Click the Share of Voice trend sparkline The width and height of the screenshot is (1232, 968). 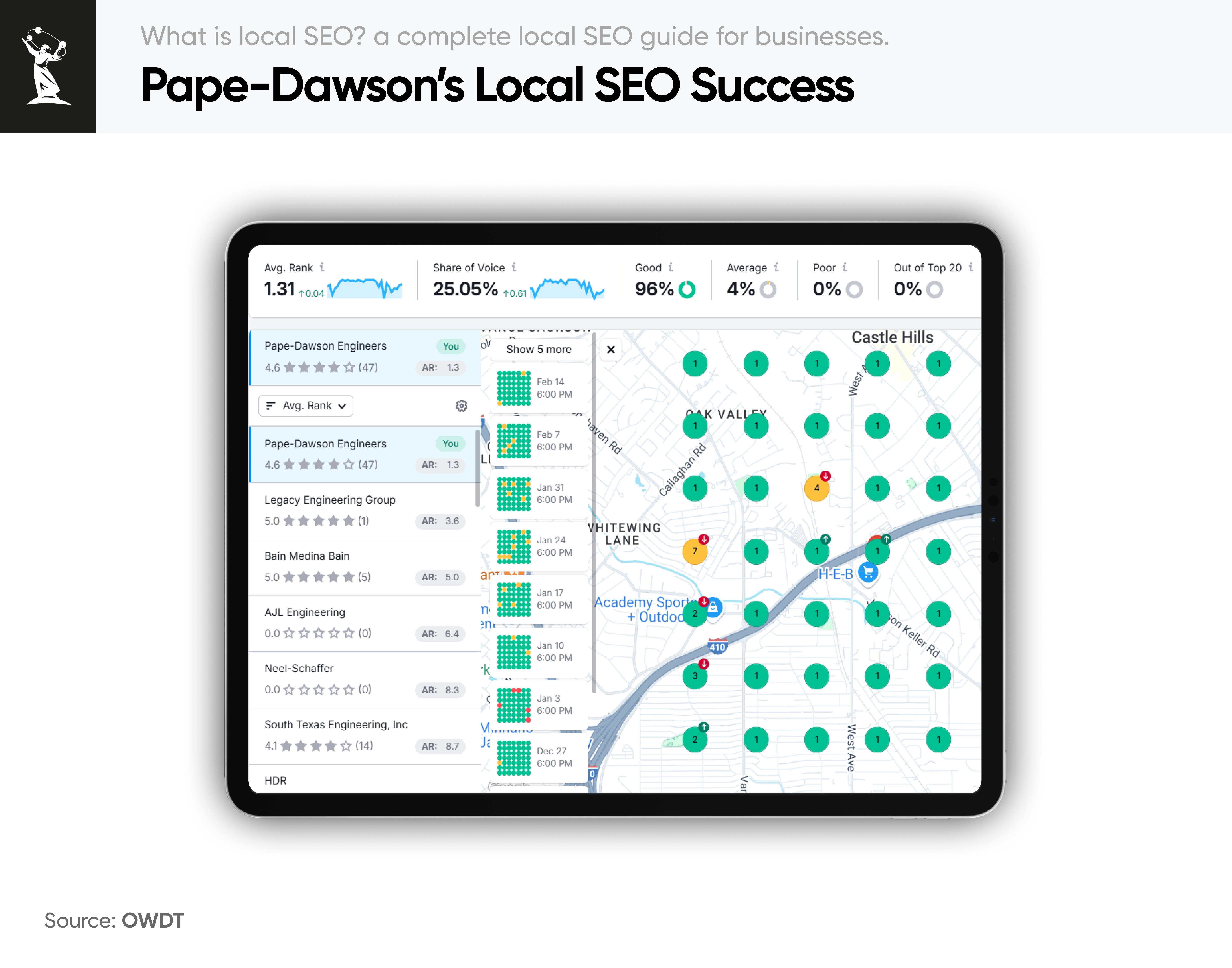tap(567, 288)
